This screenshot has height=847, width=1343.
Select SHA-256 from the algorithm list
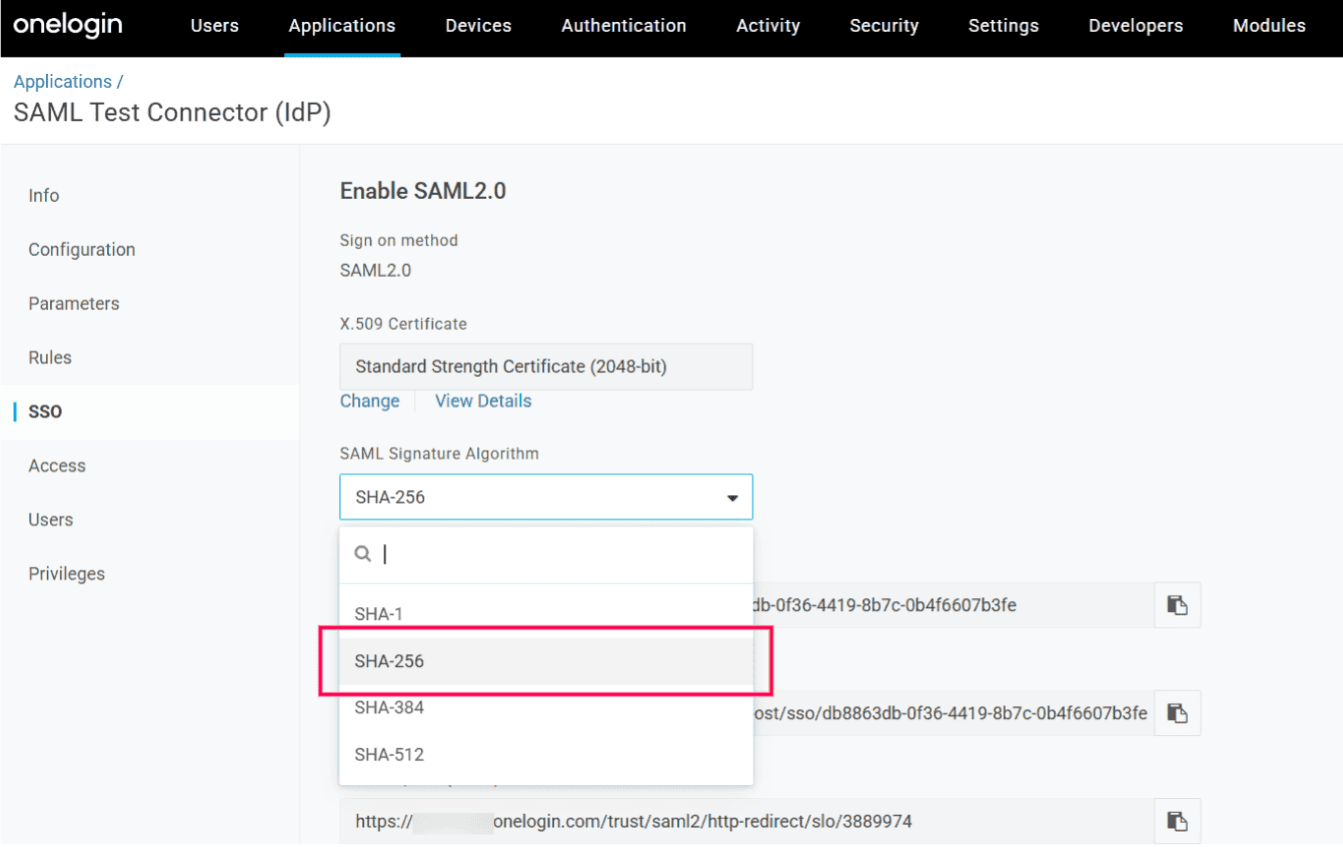point(546,661)
